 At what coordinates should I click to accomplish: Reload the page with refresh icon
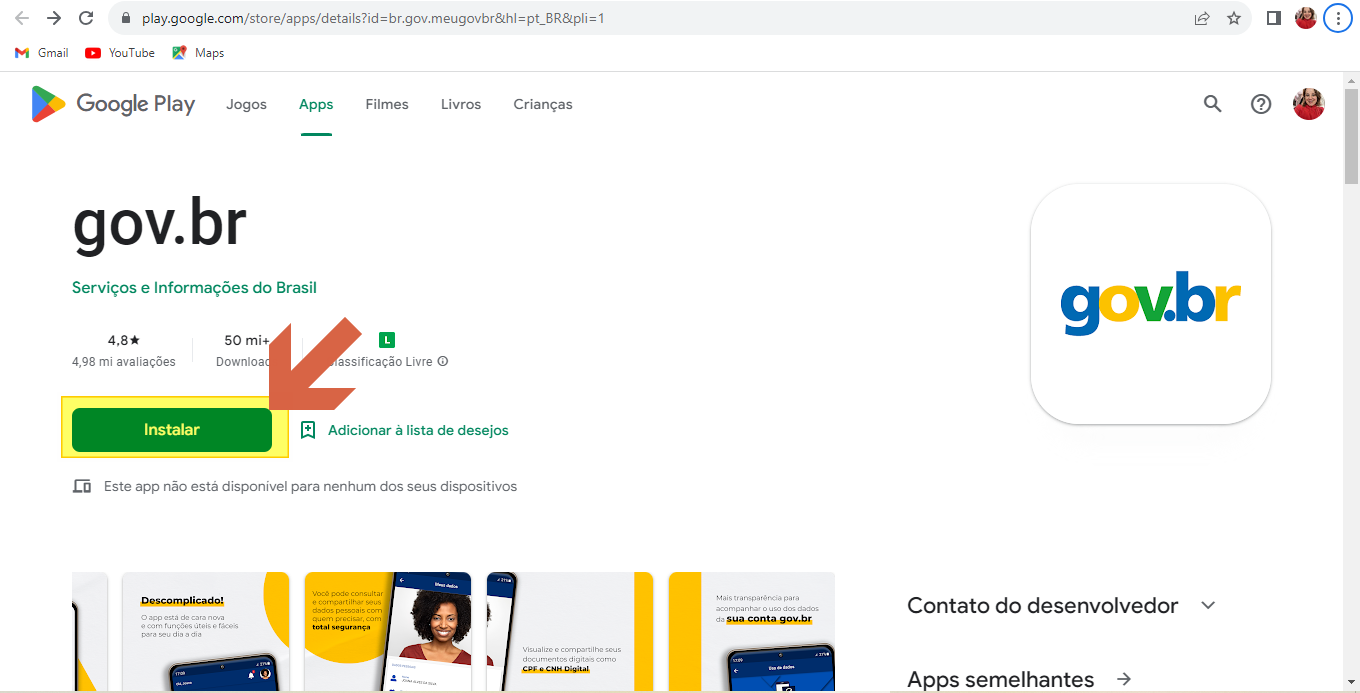pos(86,18)
